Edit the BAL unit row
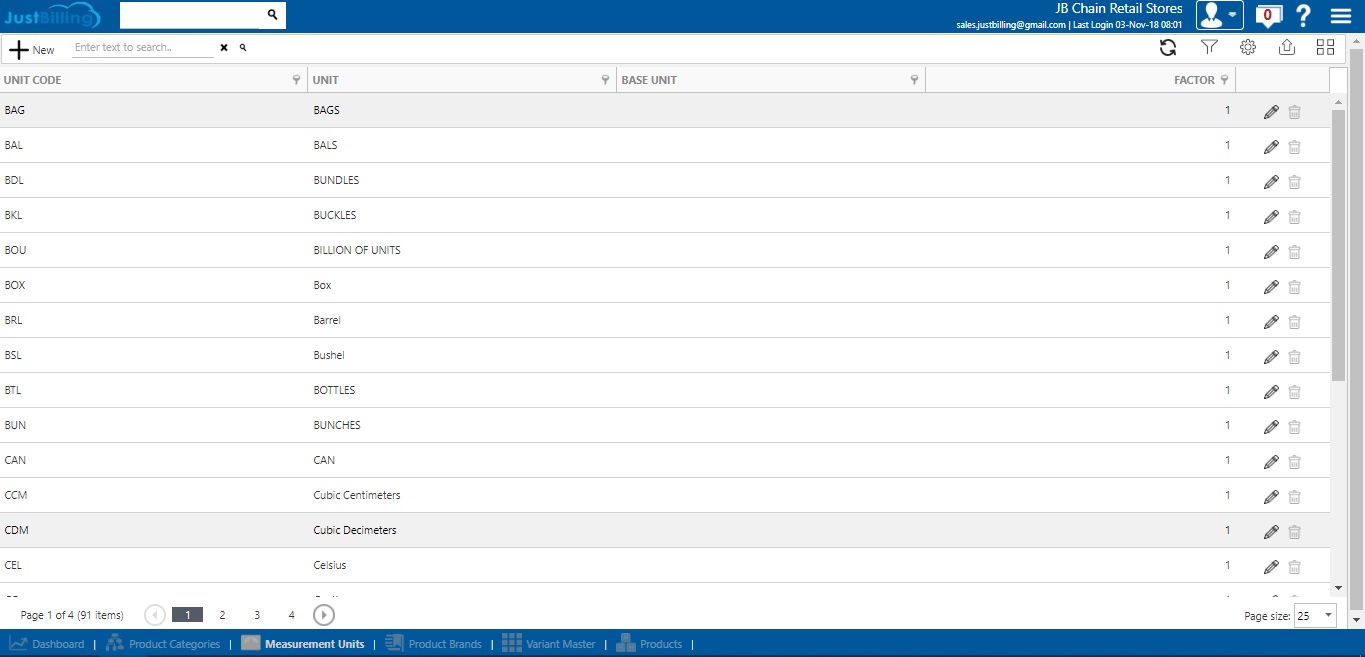Viewport: 1365px width, 657px height. coord(1271,147)
